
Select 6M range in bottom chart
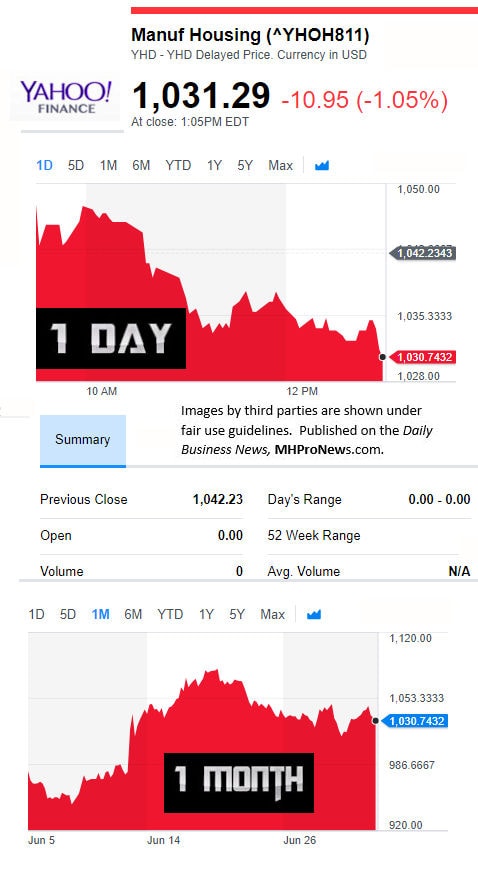coord(133,614)
